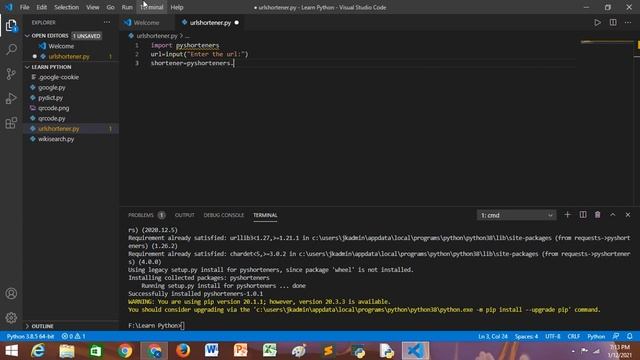Open Internet Explorer from taskbar
The height and width of the screenshot is (360, 640).
tap(38, 351)
